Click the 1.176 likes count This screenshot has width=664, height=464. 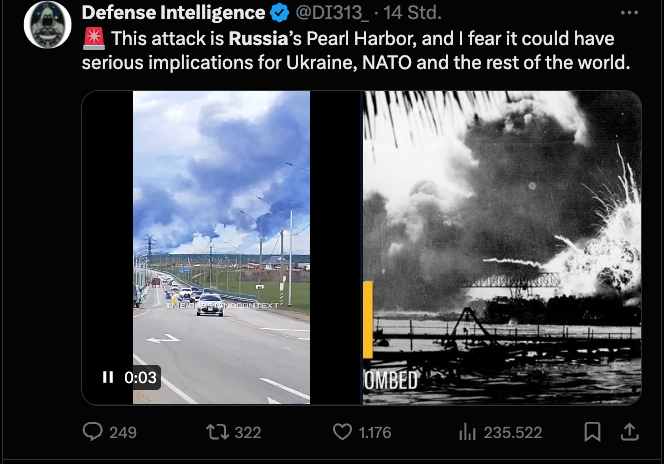tap(375, 432)
